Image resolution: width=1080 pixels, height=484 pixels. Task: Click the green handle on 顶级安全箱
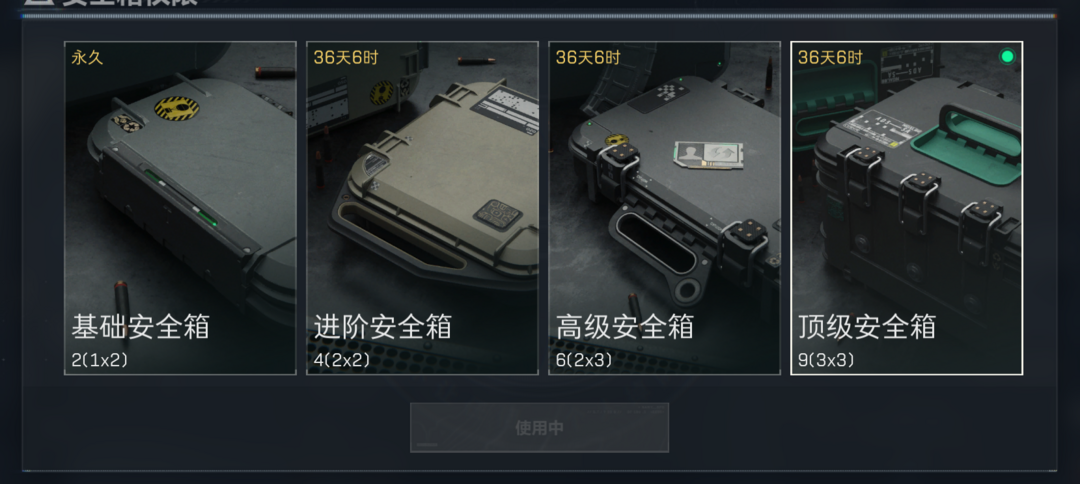pyautogui.click(x=968, y=145)
